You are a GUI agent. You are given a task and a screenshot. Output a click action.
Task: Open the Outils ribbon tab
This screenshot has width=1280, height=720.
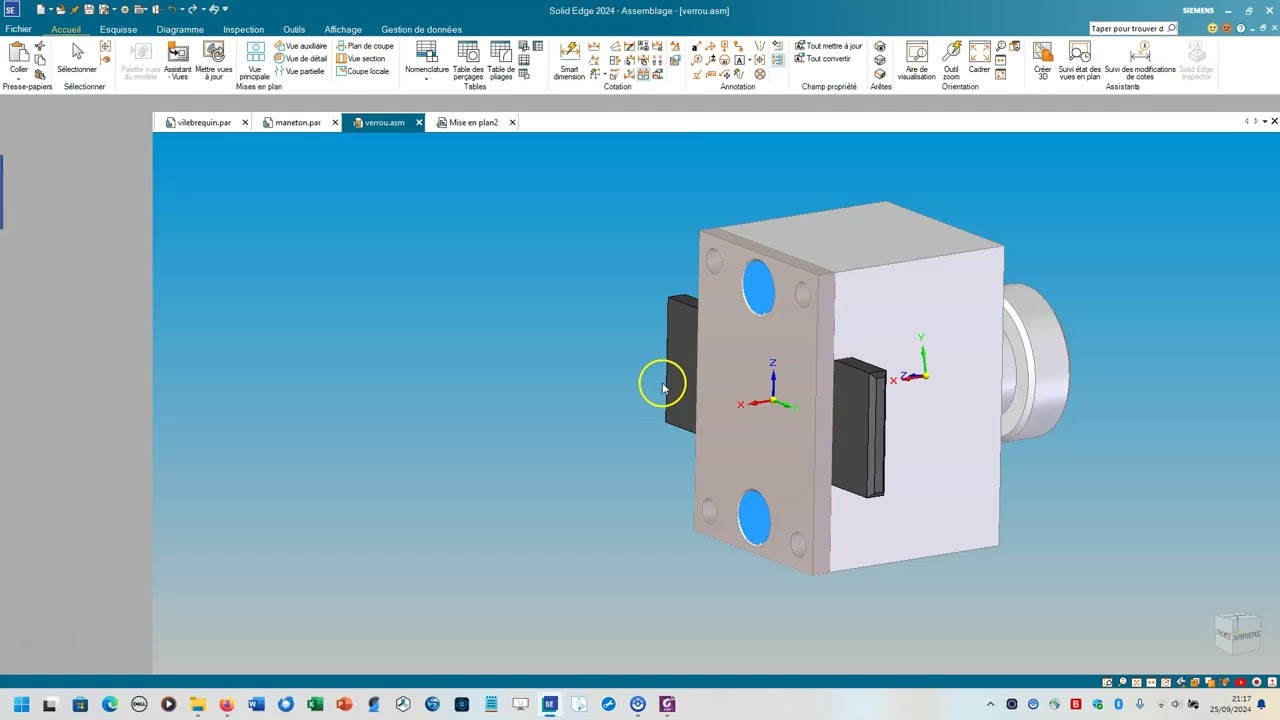coord(294,29)
